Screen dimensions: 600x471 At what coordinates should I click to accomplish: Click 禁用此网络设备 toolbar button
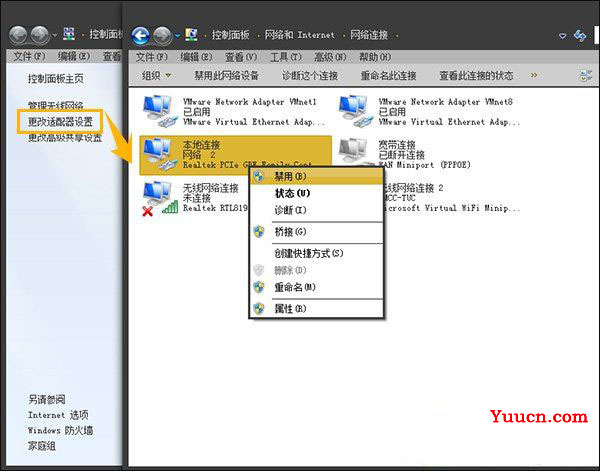click(227, 75)
